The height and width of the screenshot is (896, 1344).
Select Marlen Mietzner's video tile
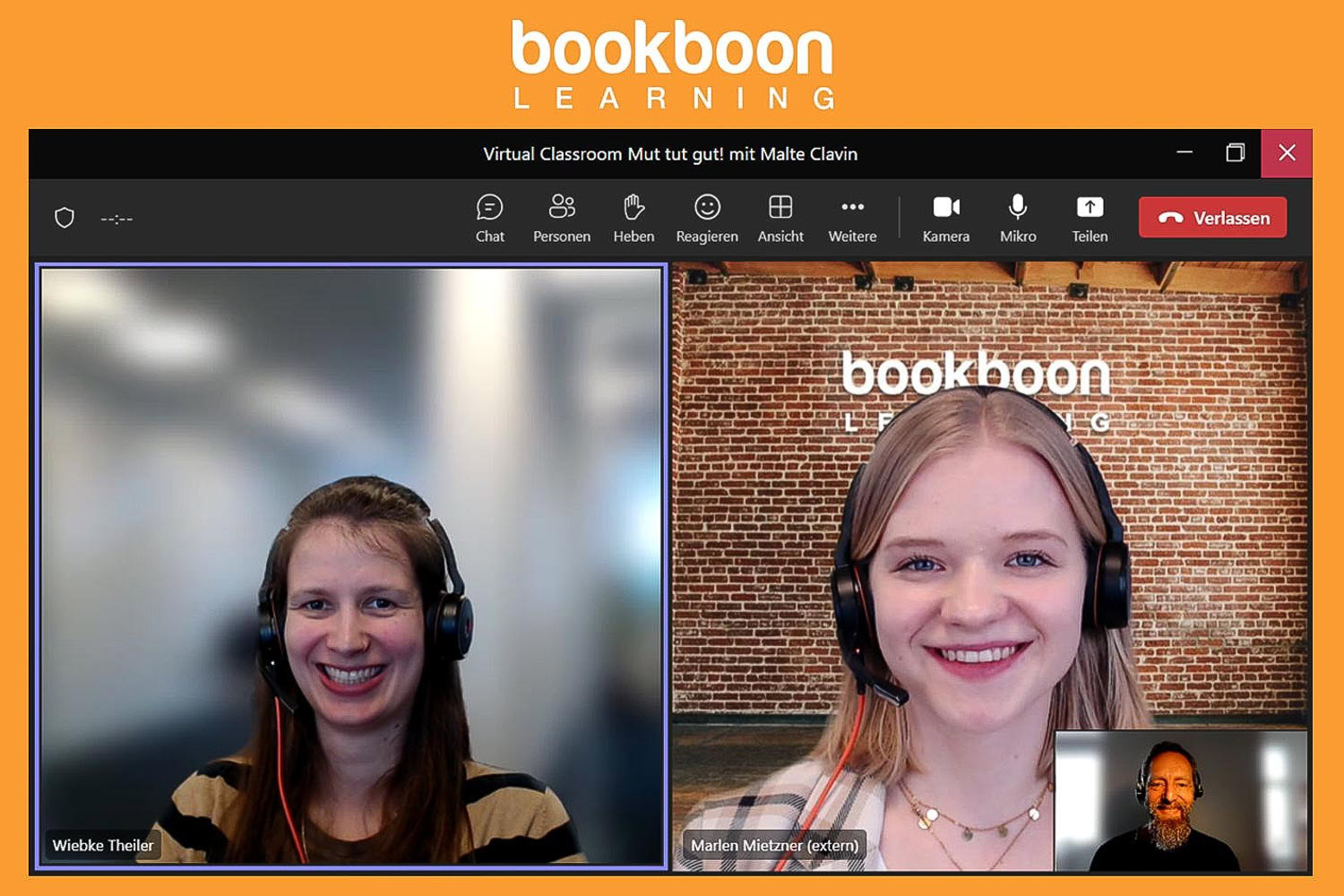pyautogui.click(x=990, y=566)
